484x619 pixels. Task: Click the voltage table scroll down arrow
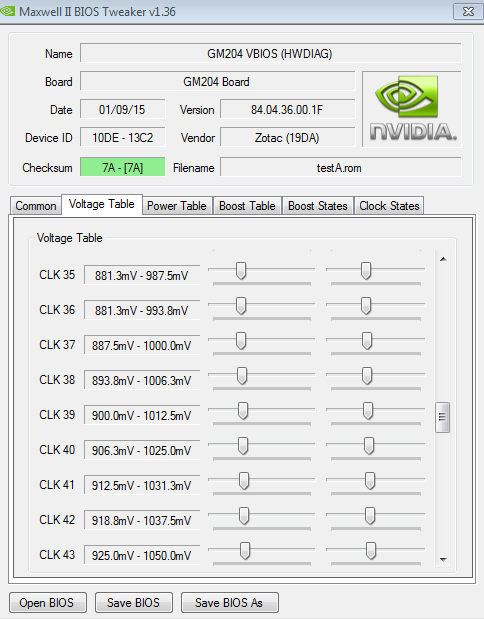443,559
